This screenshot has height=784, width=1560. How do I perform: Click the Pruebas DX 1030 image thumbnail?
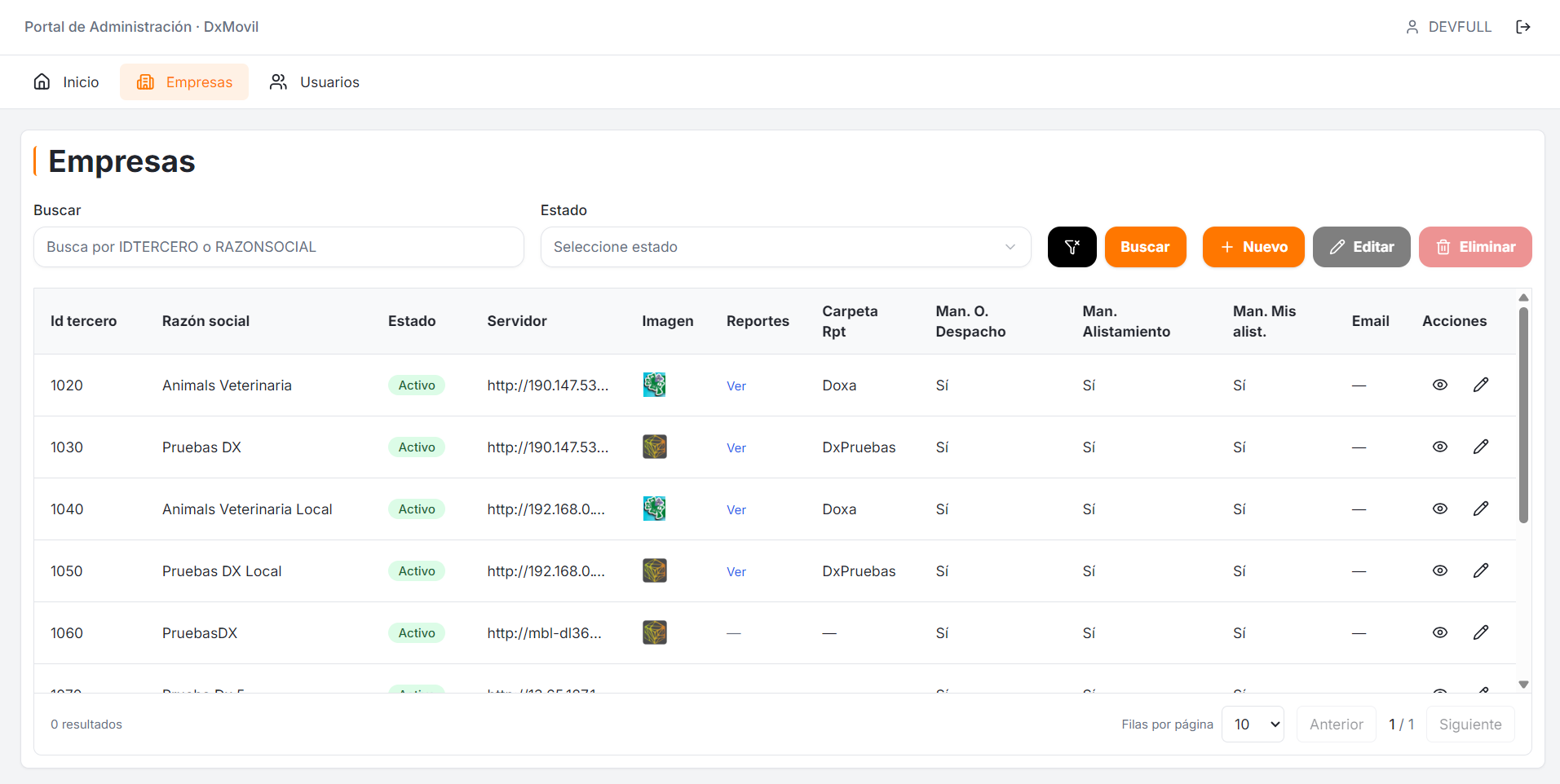pos(655,447)
